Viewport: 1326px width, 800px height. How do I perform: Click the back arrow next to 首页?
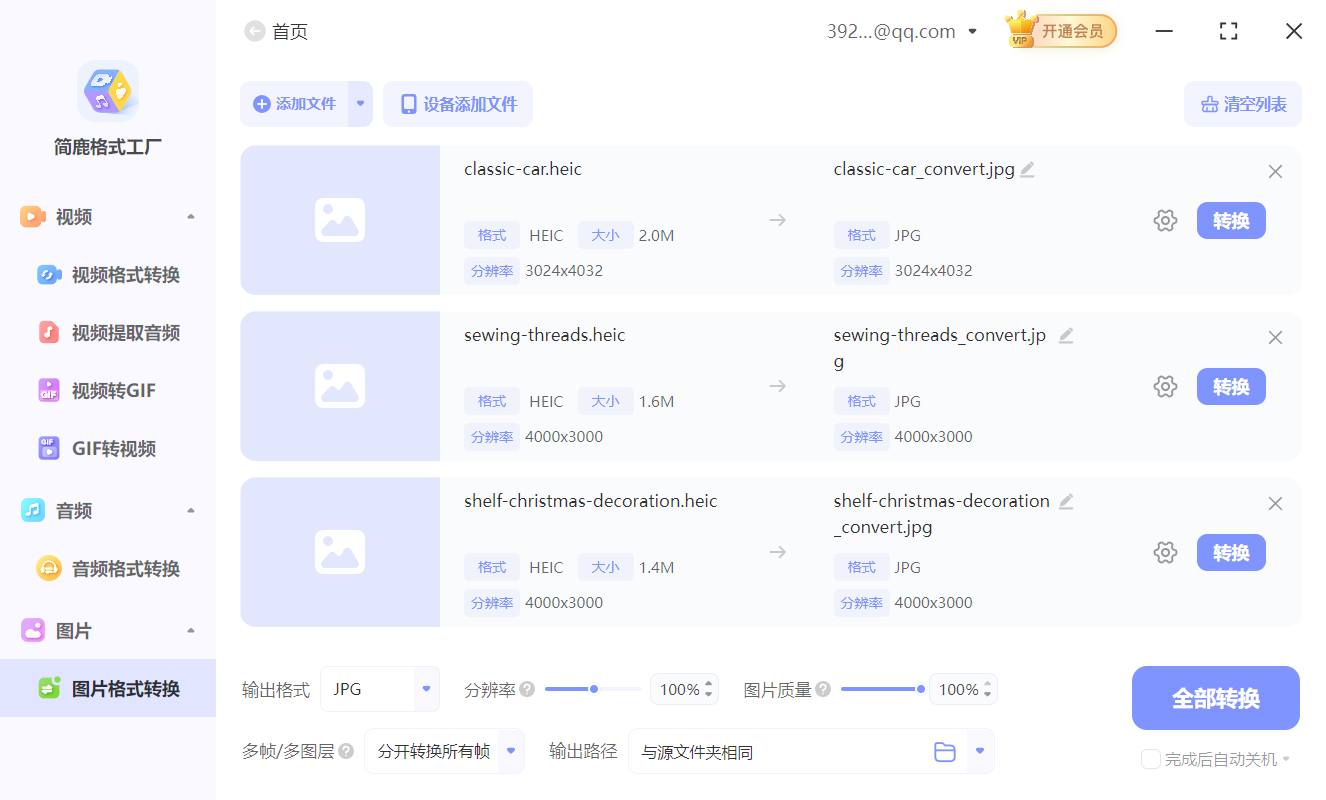255,31
